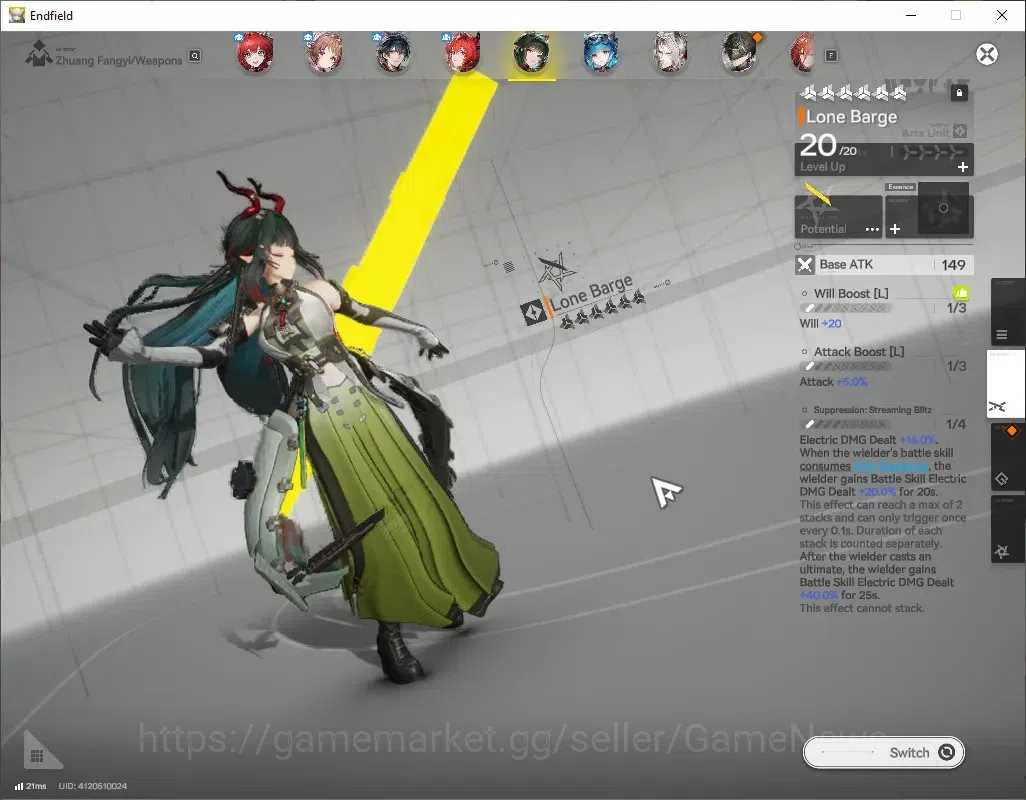Select the Will Boost [L] skill

click(x=851, y=294)
